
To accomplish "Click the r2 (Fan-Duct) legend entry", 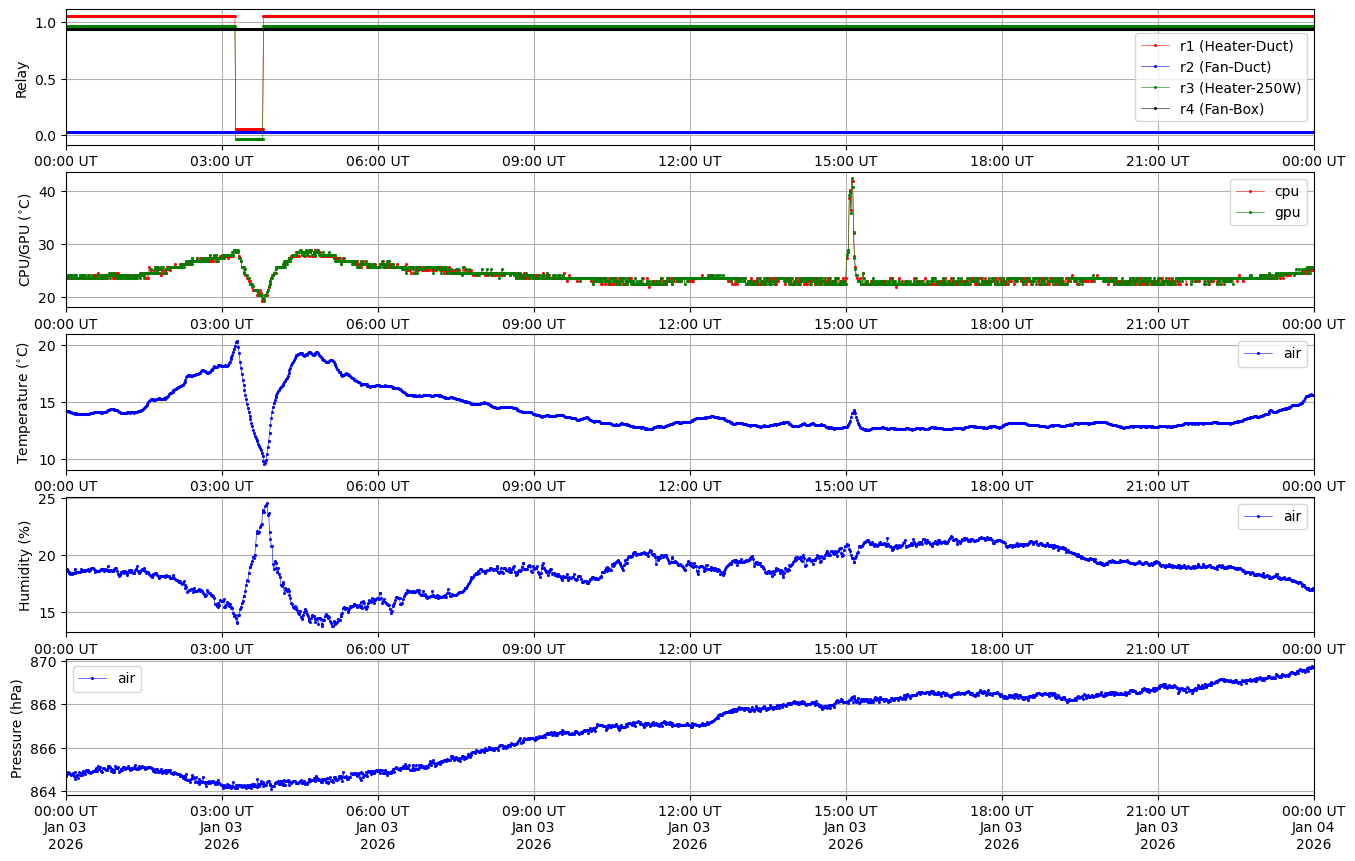I will coord(1225,67).
